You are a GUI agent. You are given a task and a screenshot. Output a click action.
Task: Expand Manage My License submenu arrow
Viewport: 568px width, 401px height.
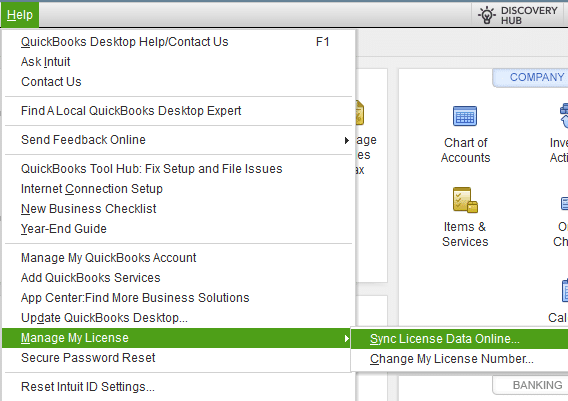[347, 338]
